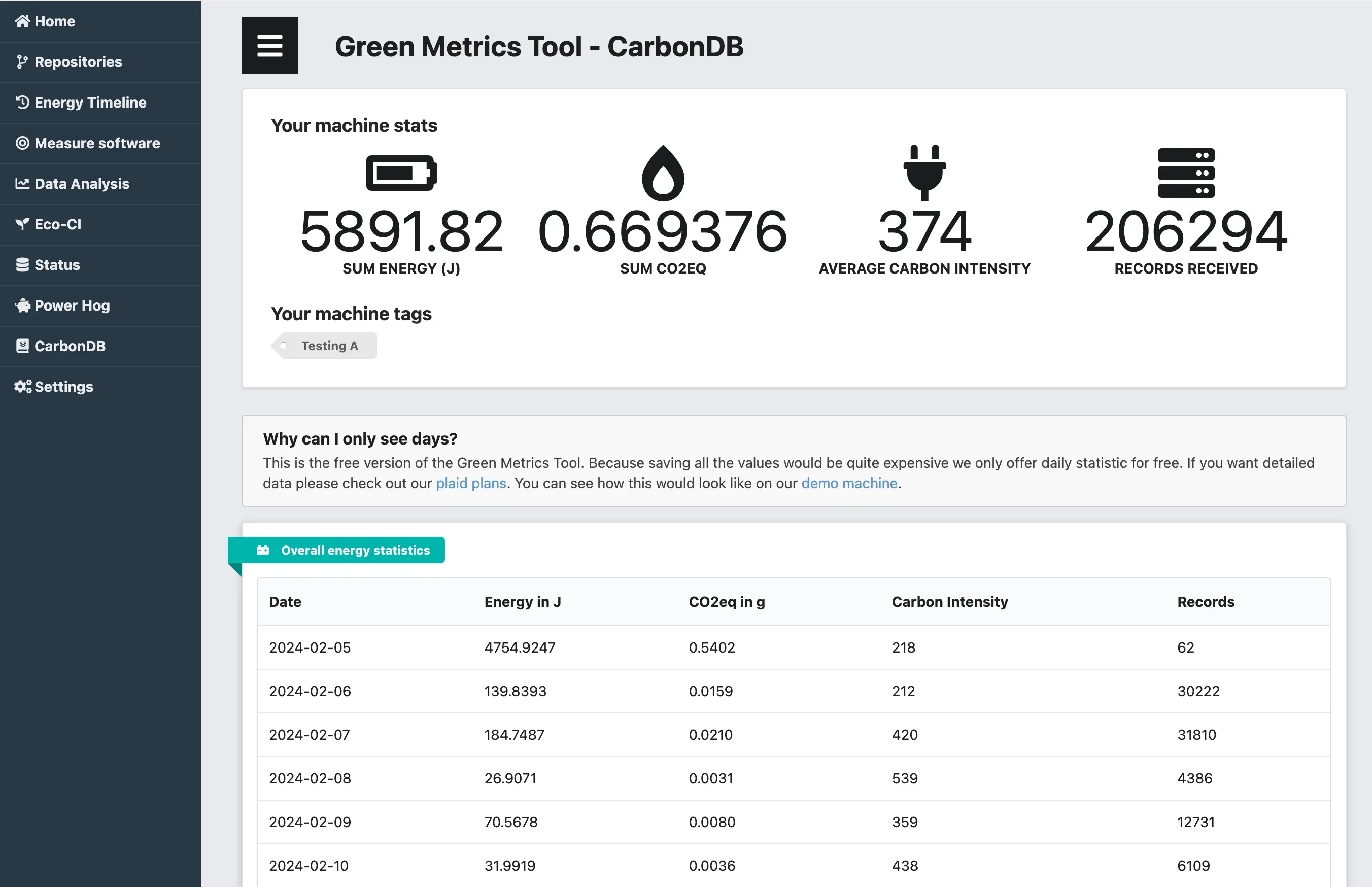Toggle the hamburger menu button
Viewport: 1372px width, 887px height.
[269, 46]
